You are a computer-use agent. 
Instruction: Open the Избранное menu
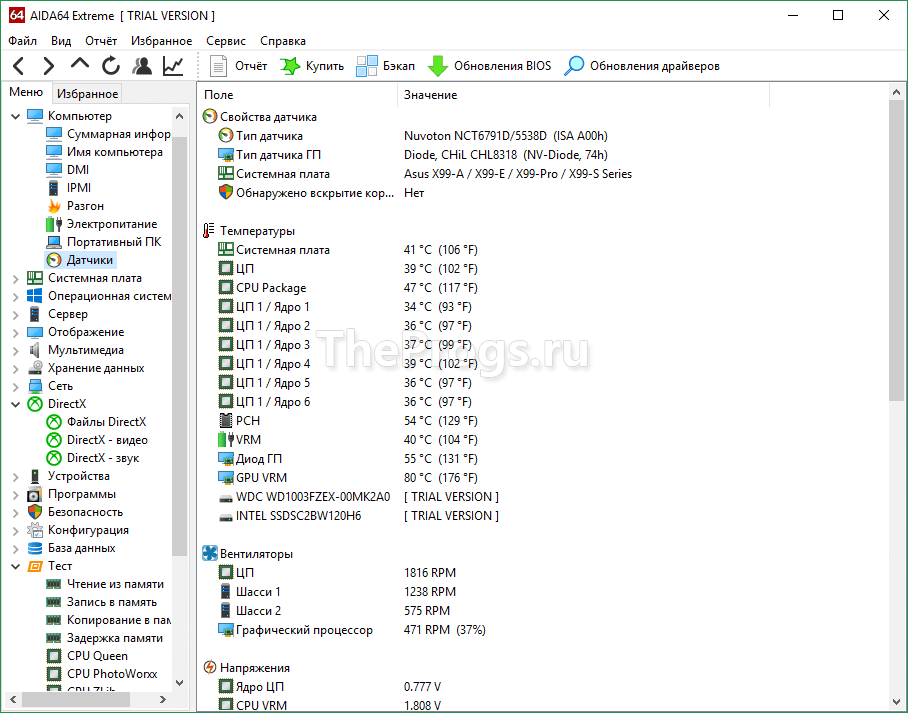click(x=162, y=41)
